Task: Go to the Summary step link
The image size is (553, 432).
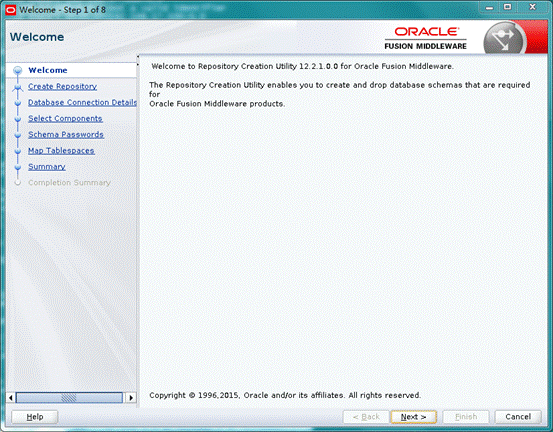Action: click(47, 166)
